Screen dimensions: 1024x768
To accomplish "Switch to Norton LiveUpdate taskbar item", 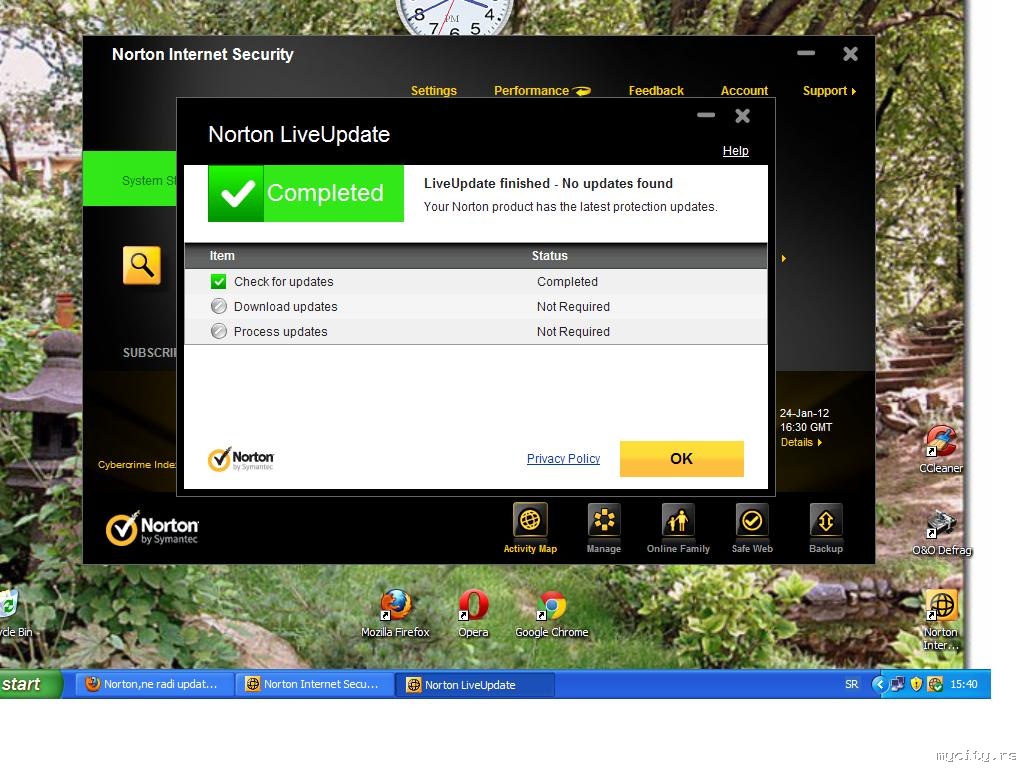I will [475, 685].
